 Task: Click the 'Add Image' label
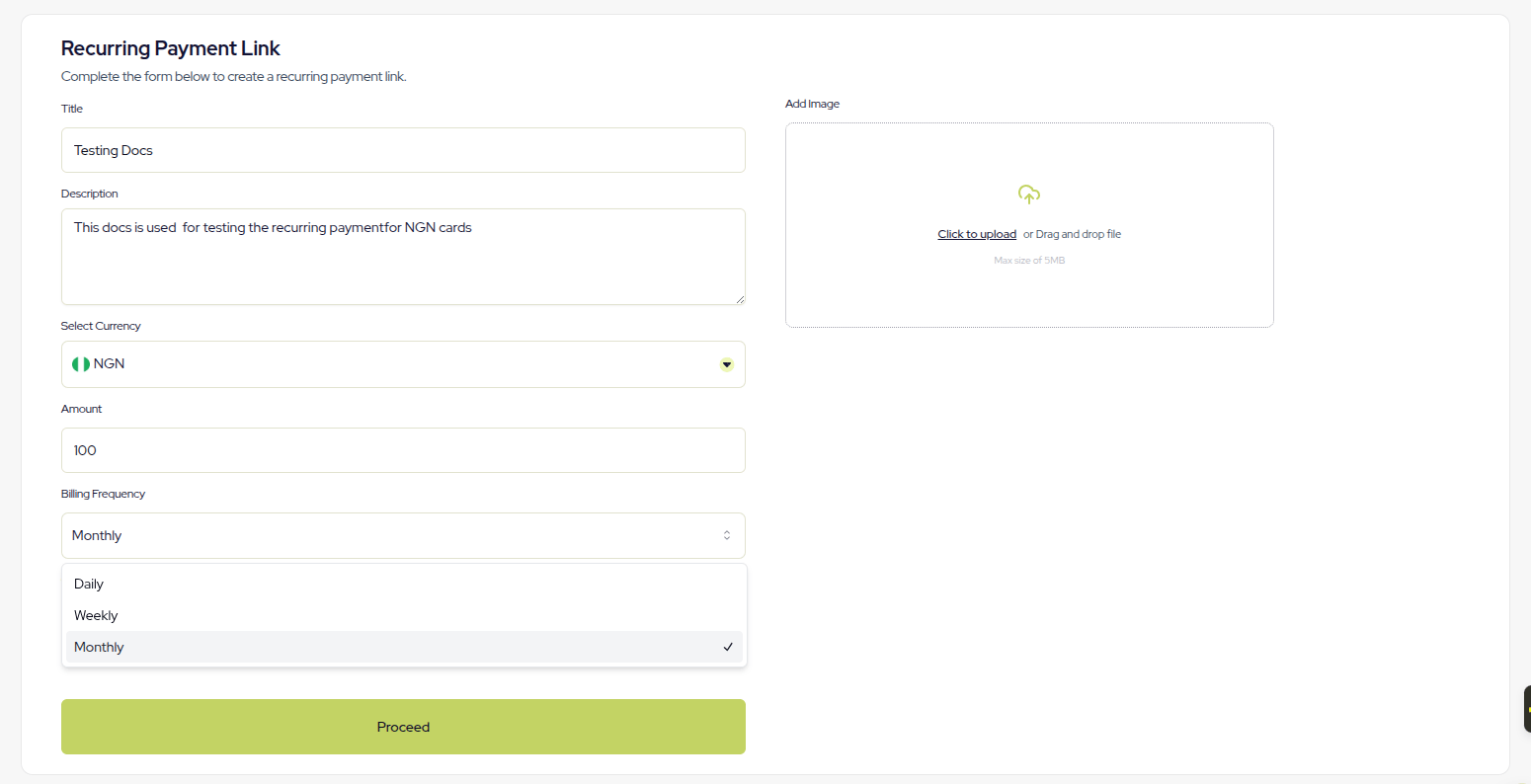pyautogui.click(x=812, y=104)
